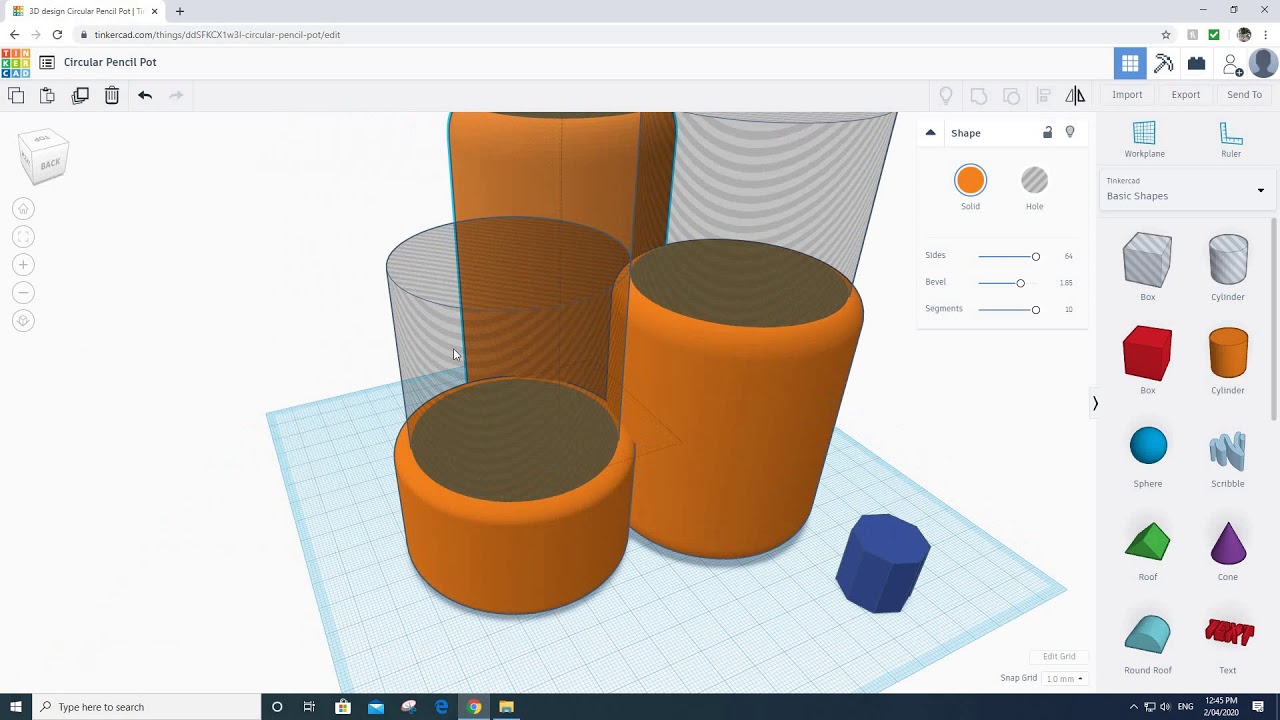
Task: Open File Explorer from taskbar
Action: (507, 707)
